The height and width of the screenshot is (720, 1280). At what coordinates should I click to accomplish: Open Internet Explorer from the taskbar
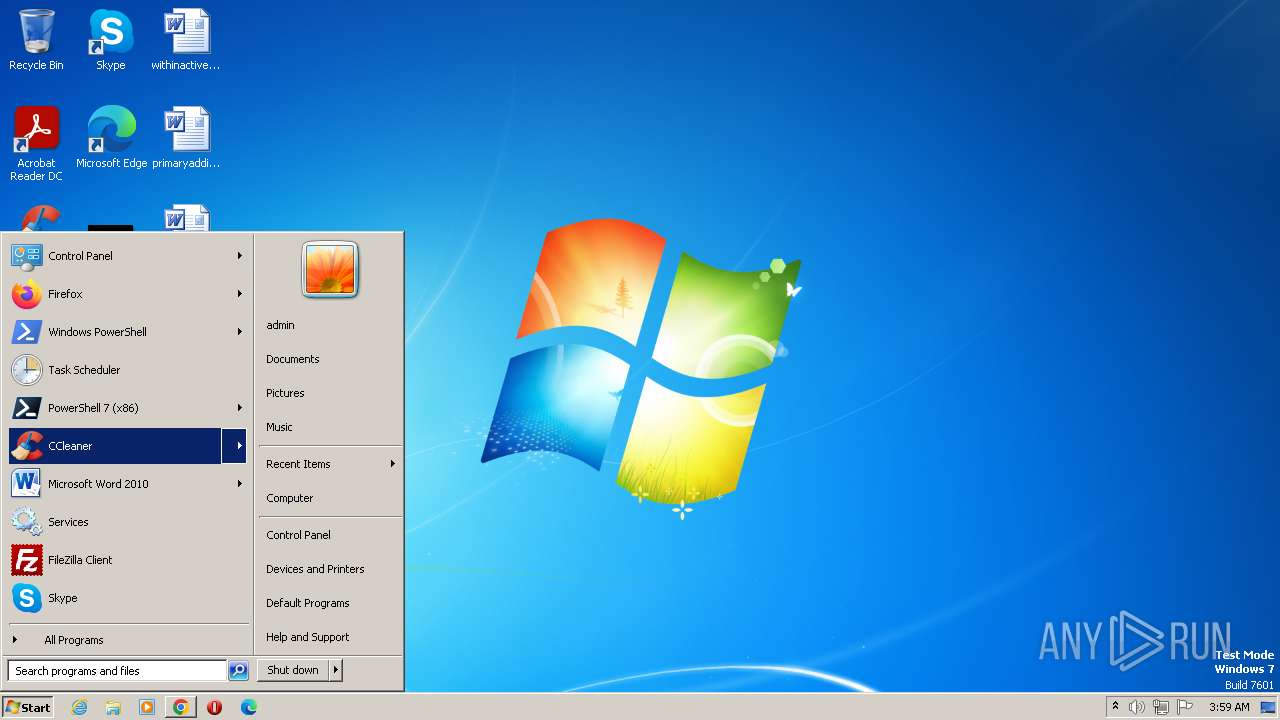click(x=80, y=707)
